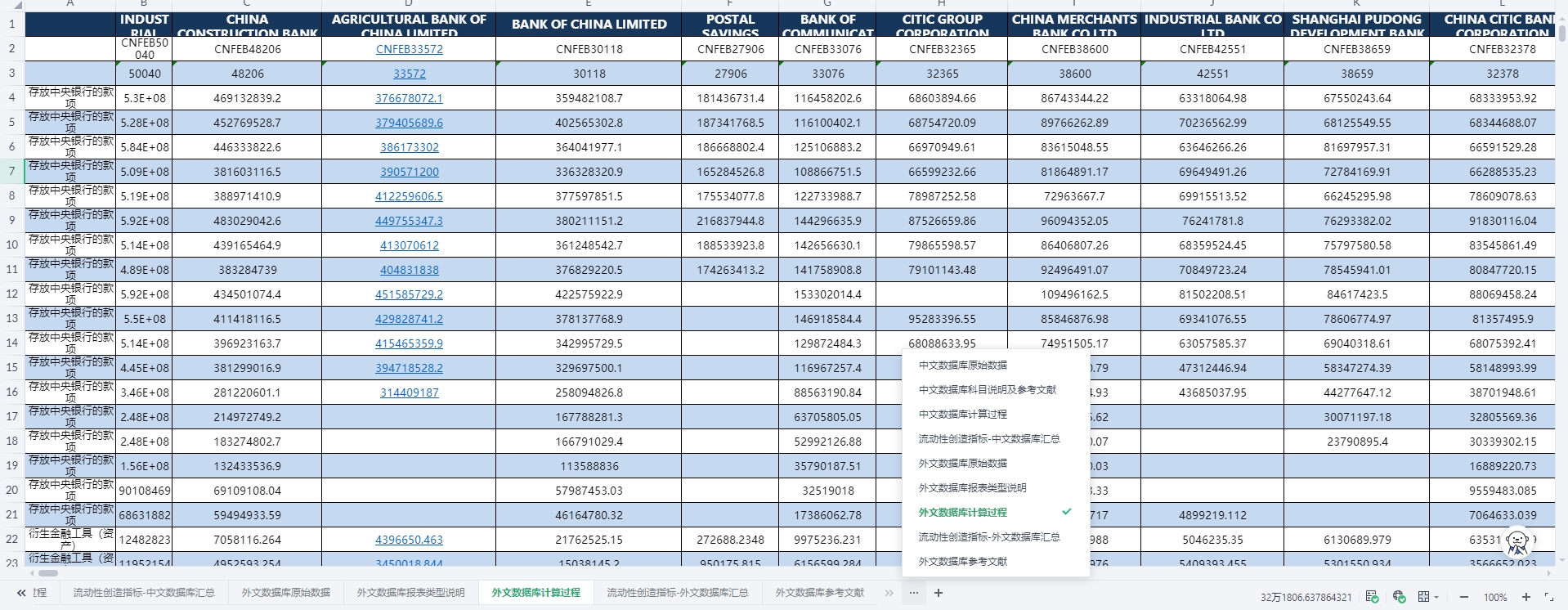Viewport: 1568px width, 610px height.
Task: Zoom out with the minus icon
Action: click(1464, 597)
